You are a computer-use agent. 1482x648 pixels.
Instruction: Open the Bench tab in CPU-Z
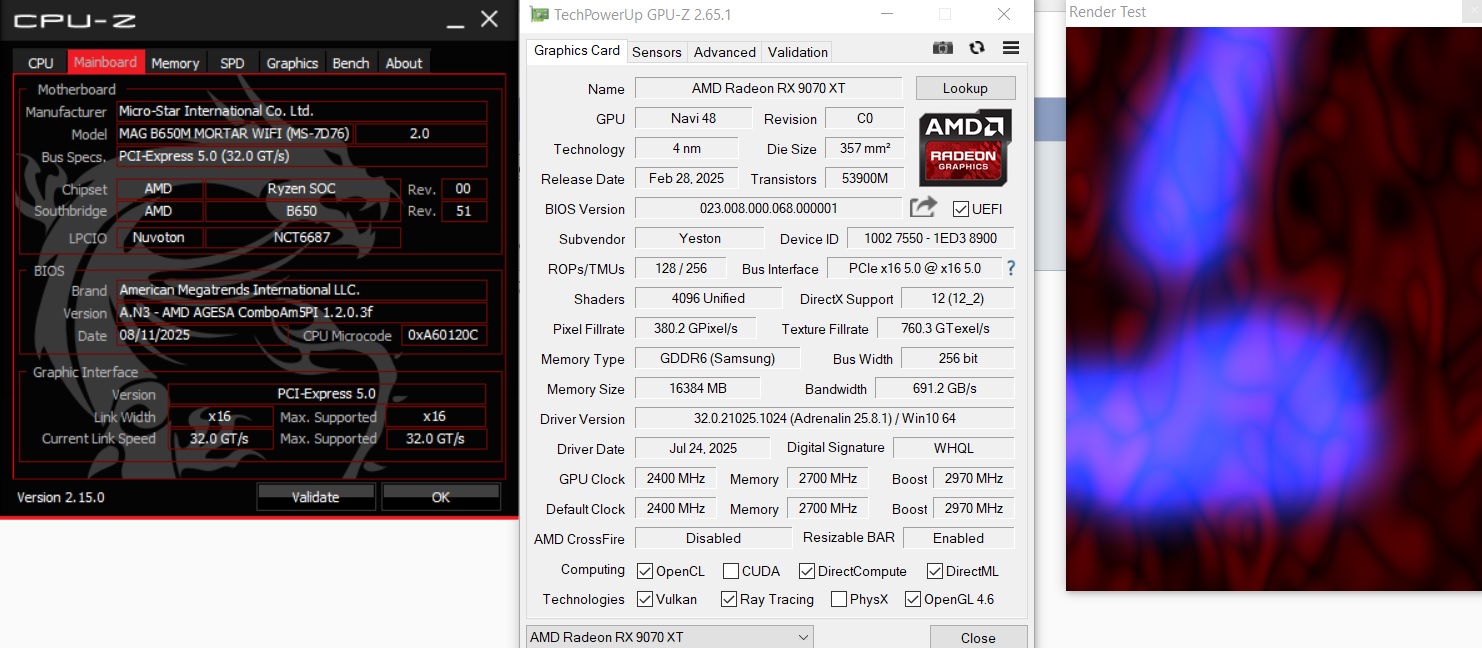[351, 62]
